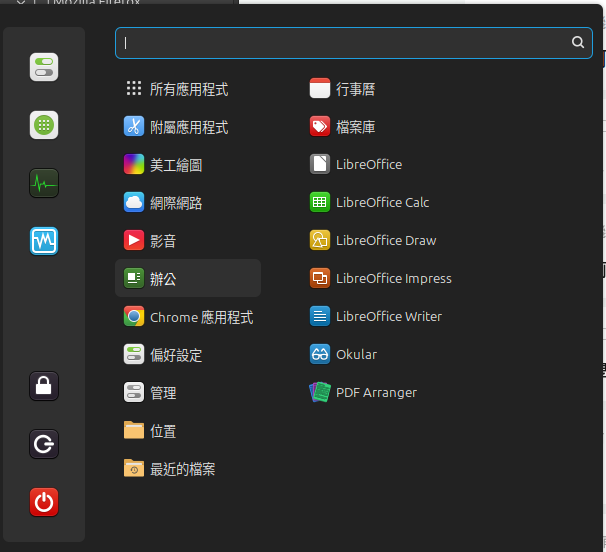Click the LibreOffice Impress slides icon
The image size is (606, 552).
pyautogui.click(x=320, y=278)
